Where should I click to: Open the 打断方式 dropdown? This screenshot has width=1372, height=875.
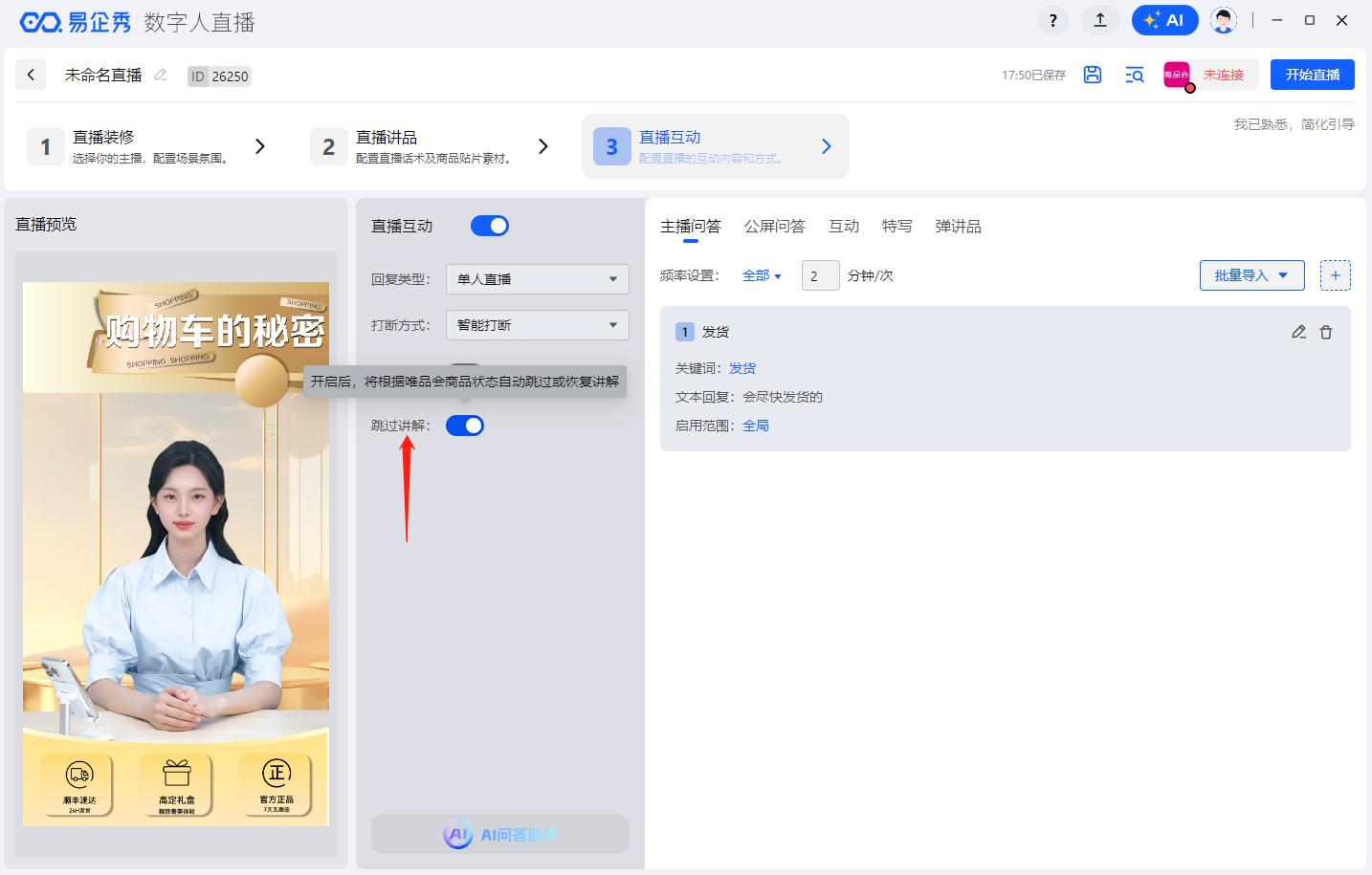pyautogui.click(x=537, y=325)
